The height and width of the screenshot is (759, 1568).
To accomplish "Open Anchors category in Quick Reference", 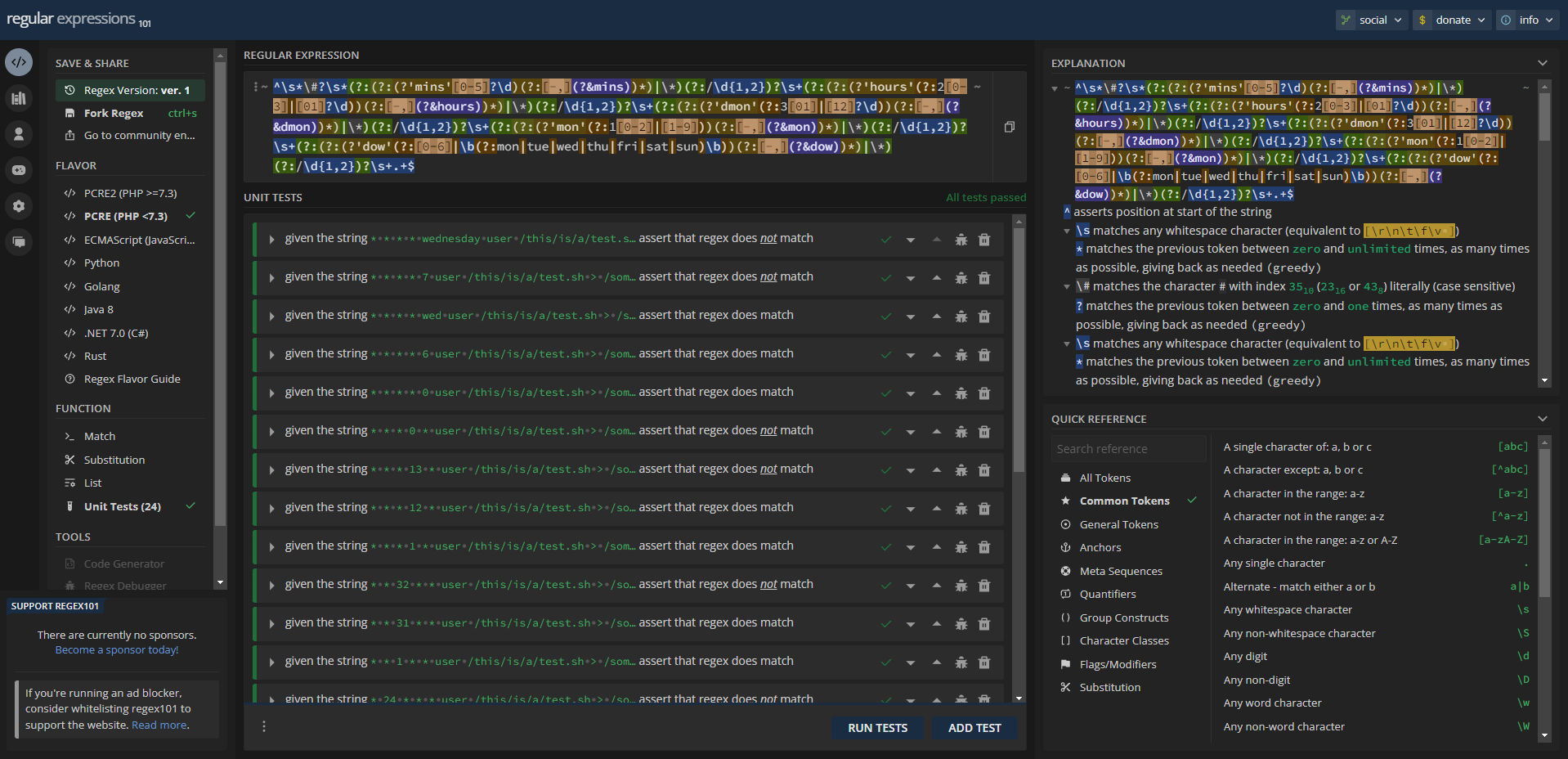I will point(1100,547).
